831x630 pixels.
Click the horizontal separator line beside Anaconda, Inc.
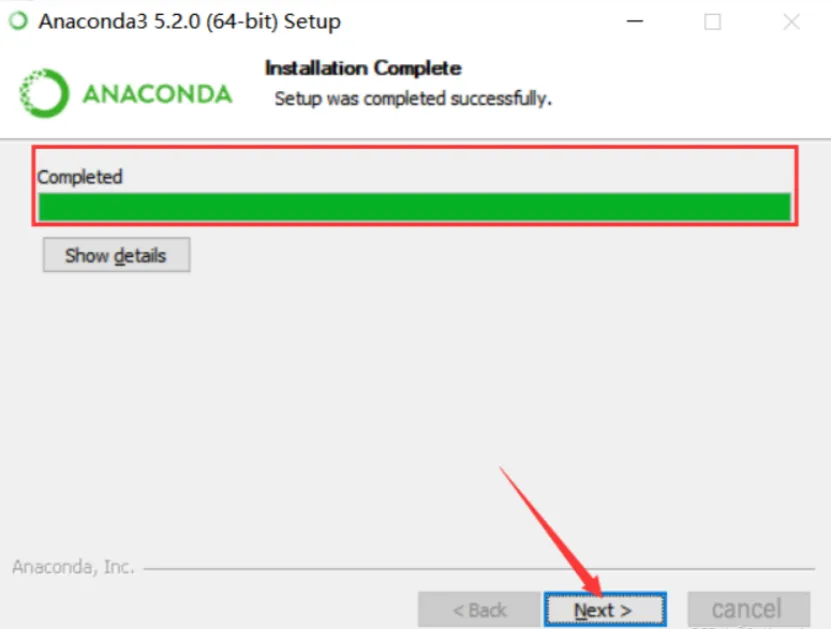coord(479,569)
